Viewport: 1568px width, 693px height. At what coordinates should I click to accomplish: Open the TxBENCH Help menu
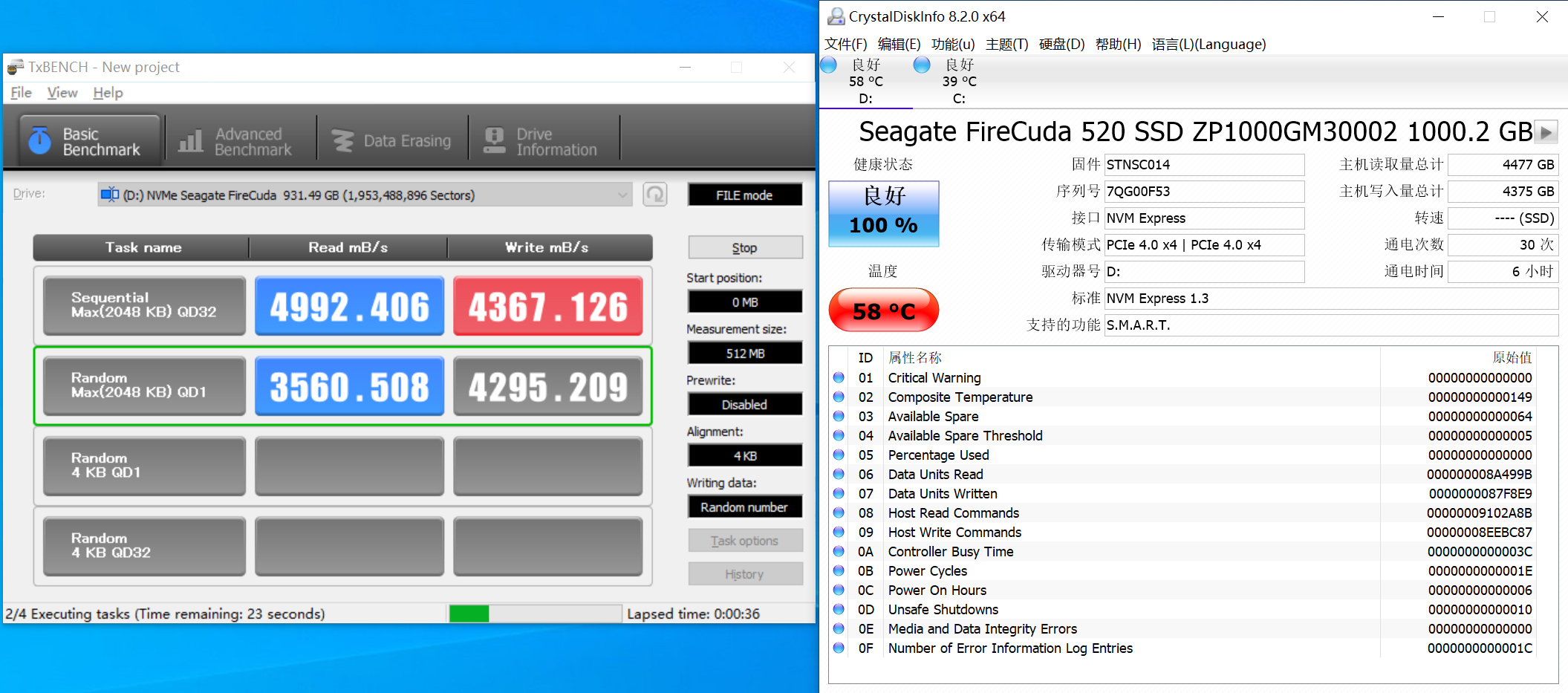pos(108,93)
